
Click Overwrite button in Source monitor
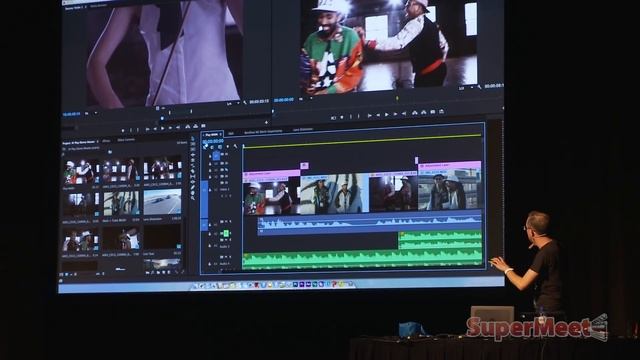pyautogui.click(x=196, y=127)
